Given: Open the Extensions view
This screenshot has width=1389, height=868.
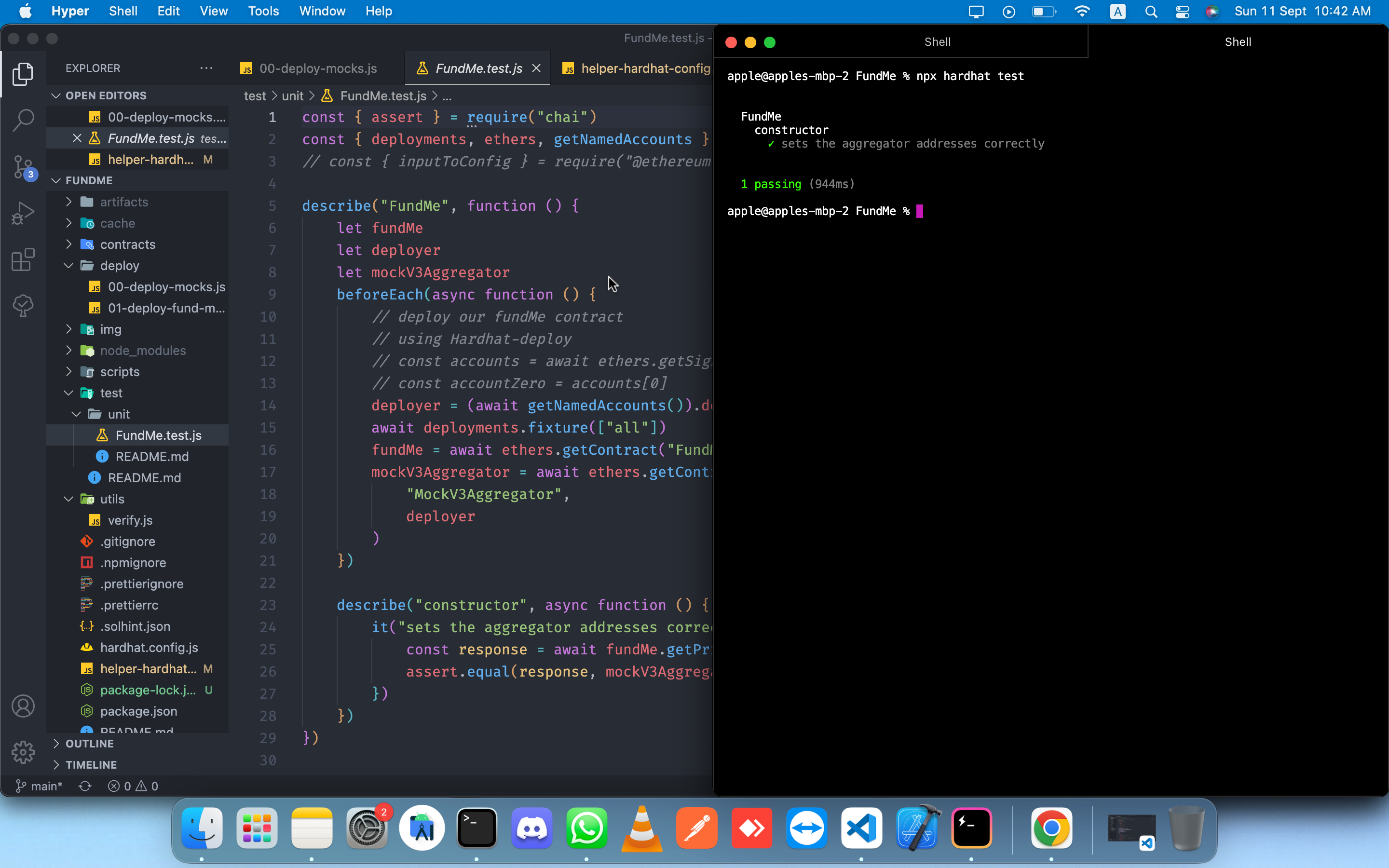Looking at the screenshot, I should point(23,259).
